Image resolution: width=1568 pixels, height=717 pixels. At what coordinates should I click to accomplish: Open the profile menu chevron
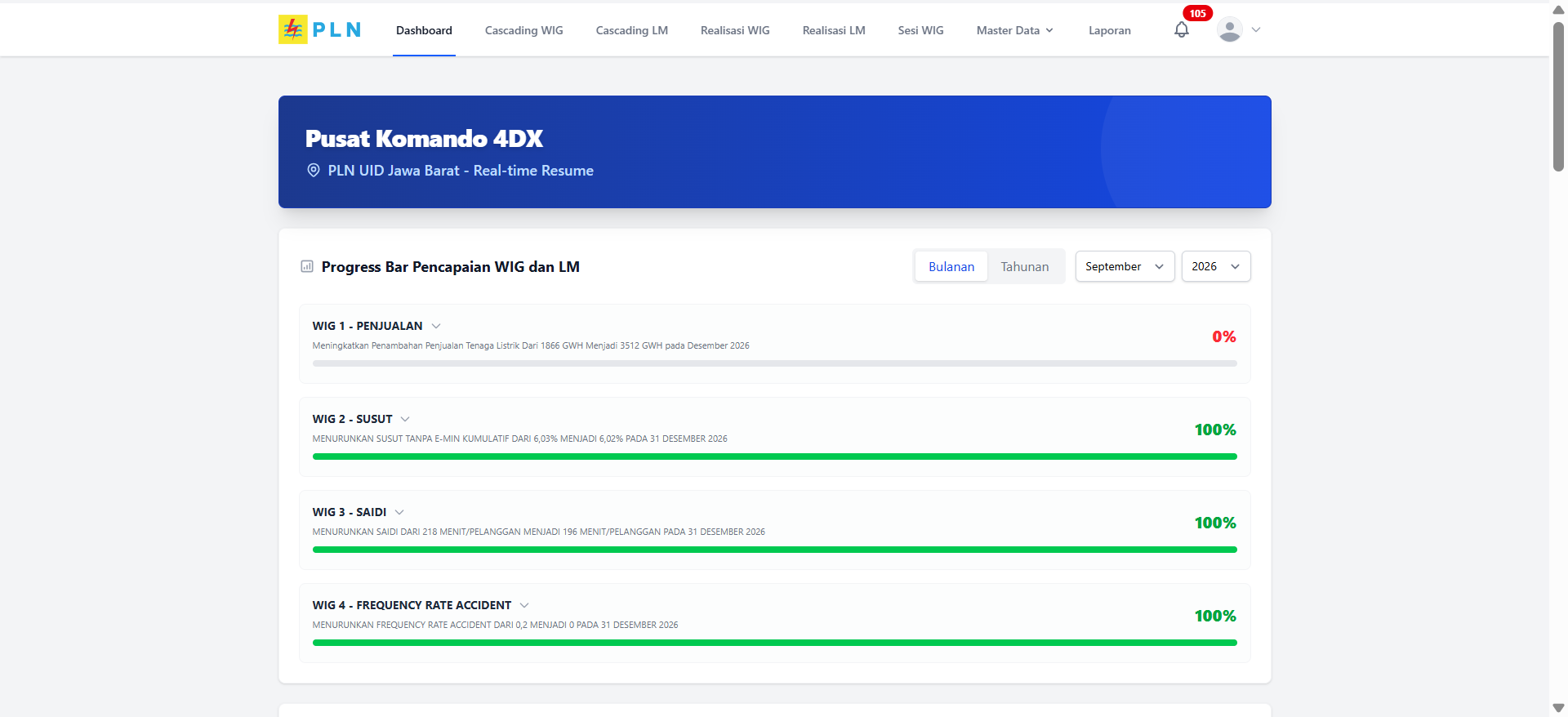tap(1256, 29)
